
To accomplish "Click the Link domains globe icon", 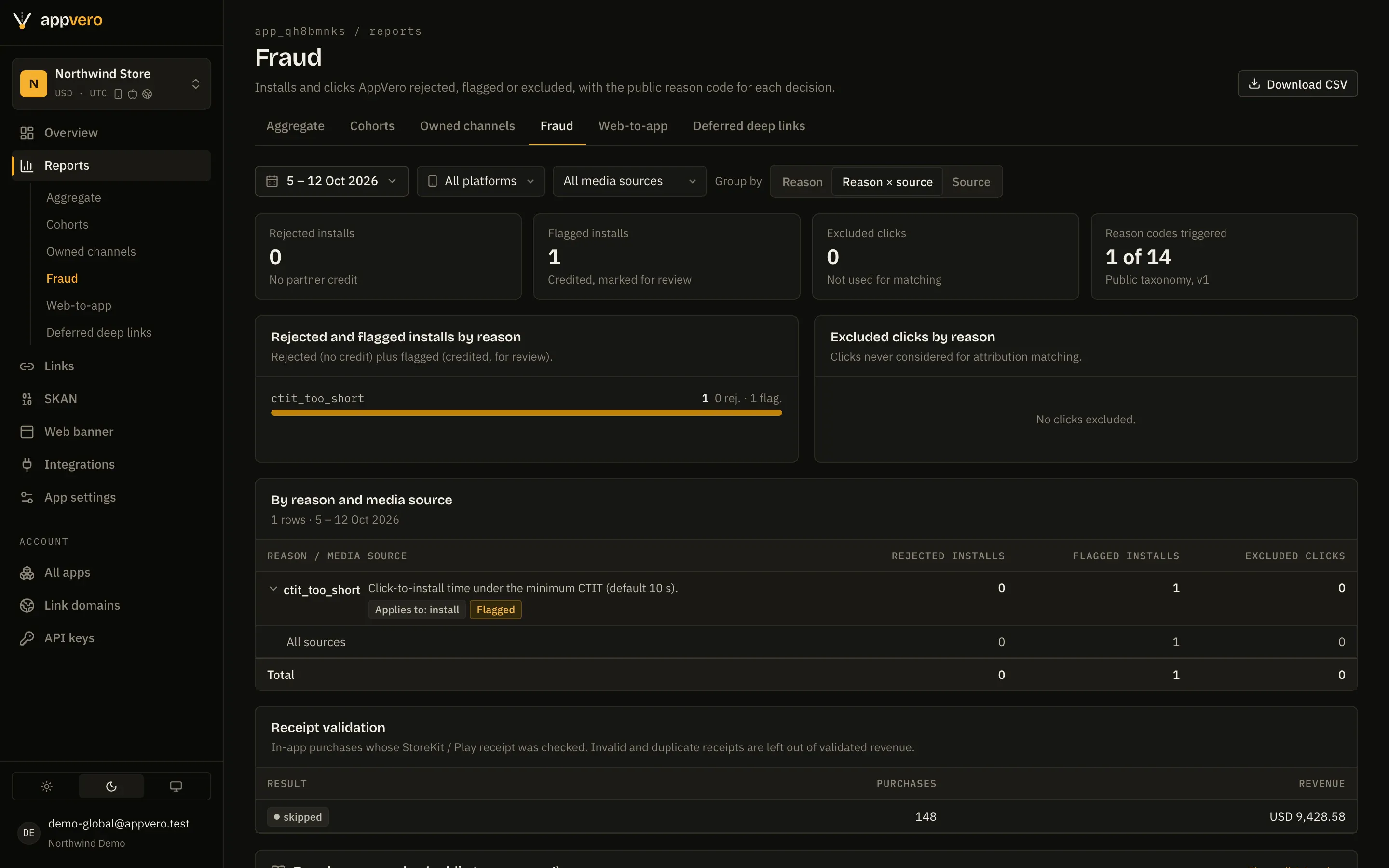I will [27, 605].
